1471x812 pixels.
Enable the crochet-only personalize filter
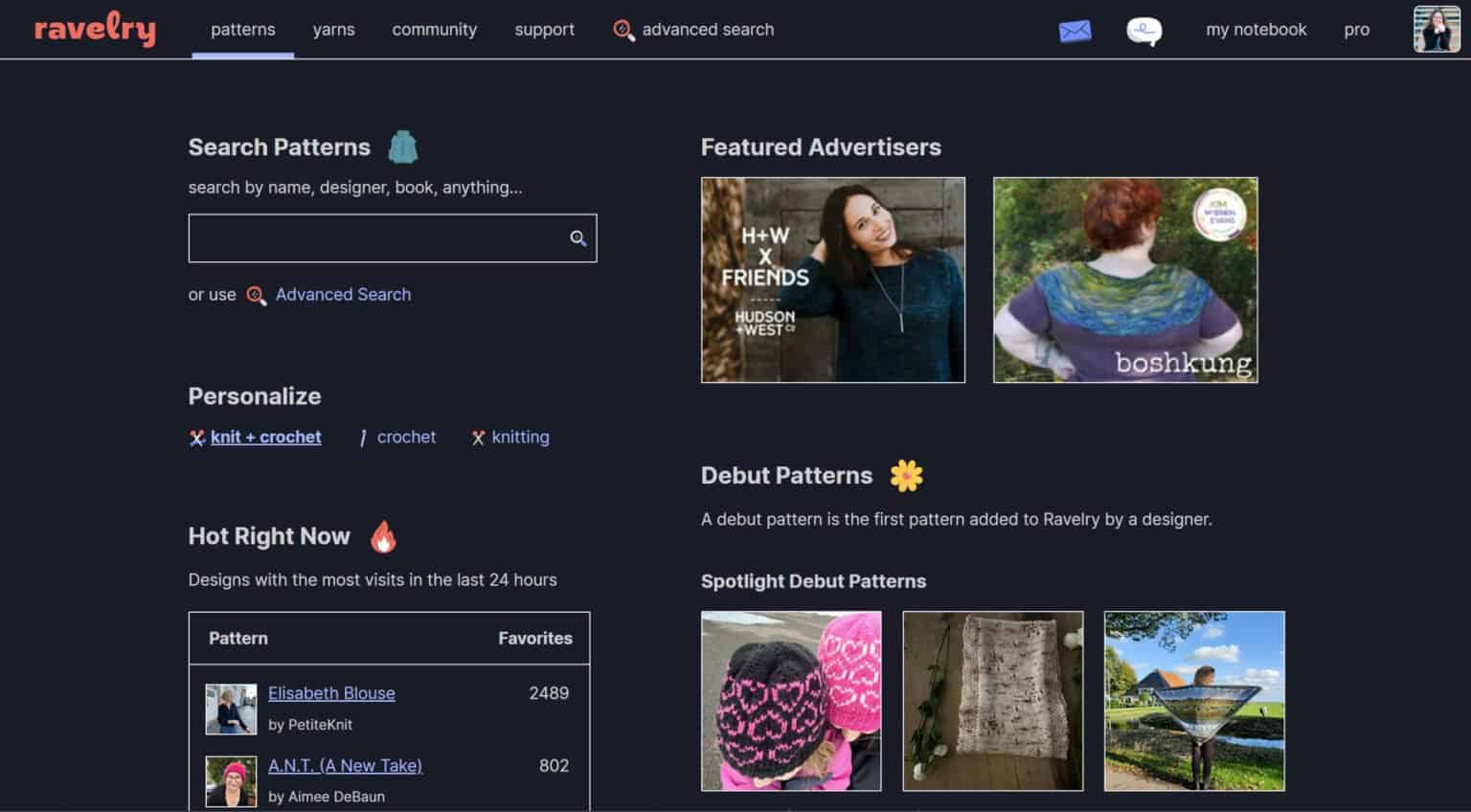[x=406, y=437]
